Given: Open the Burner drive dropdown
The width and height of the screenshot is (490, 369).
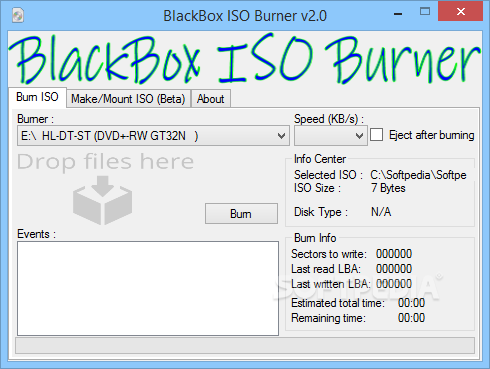Looking at the screenshot, I should 153,136.
